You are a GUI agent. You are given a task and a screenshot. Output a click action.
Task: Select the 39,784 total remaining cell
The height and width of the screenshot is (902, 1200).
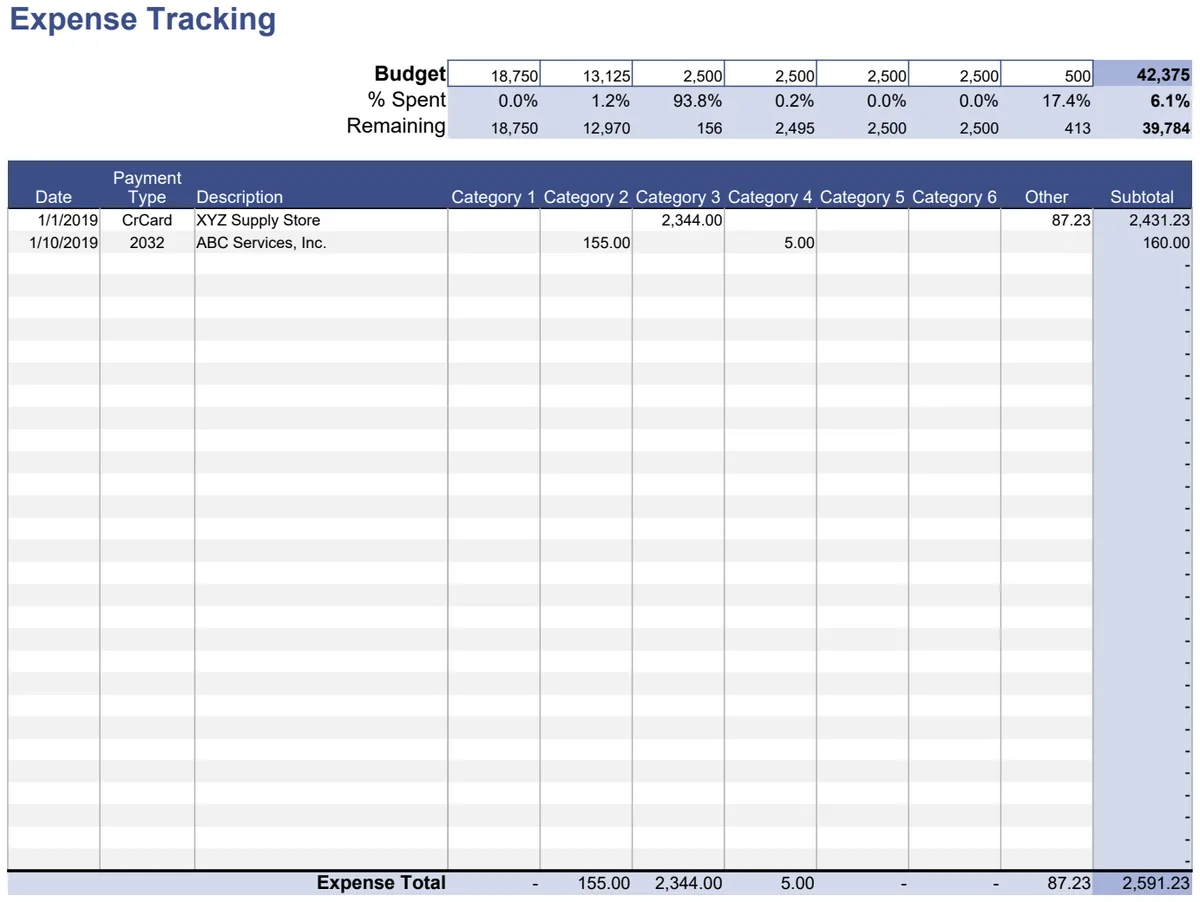[x=1144, y=127]
